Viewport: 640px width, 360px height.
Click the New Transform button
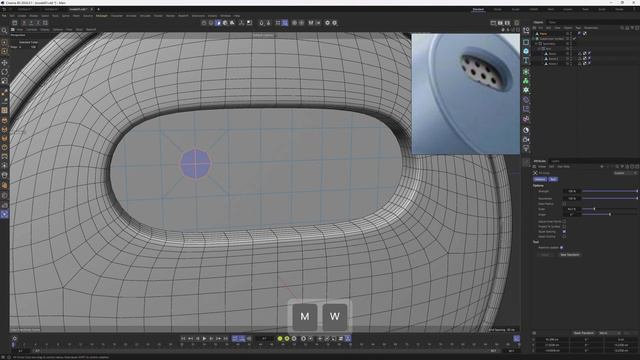(x=569, y=255)
